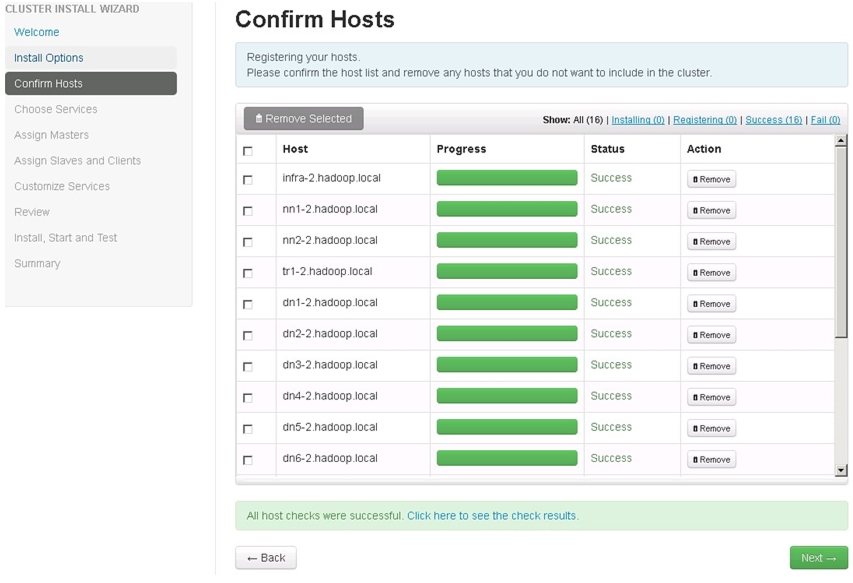853x583 pixels.
Task: Check the nn2-2.hadoop.local checkbox
Action: (x=248, y=241)
